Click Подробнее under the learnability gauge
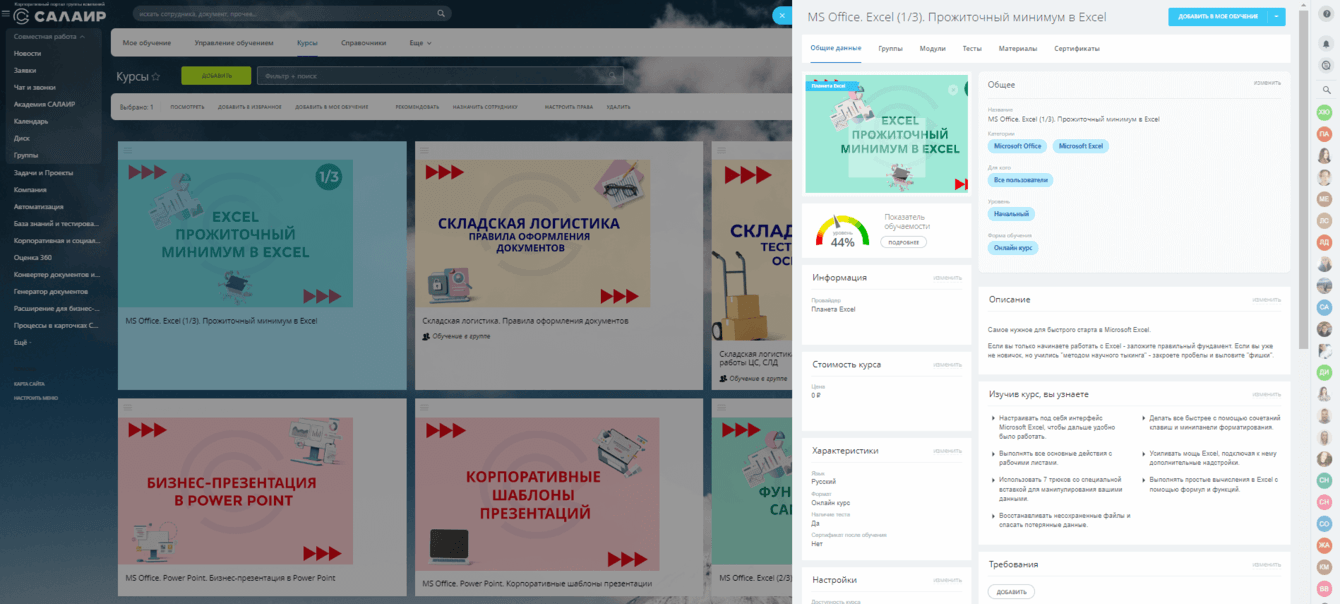The height and width of the screenshot is (604, 1340). point(903,242)
